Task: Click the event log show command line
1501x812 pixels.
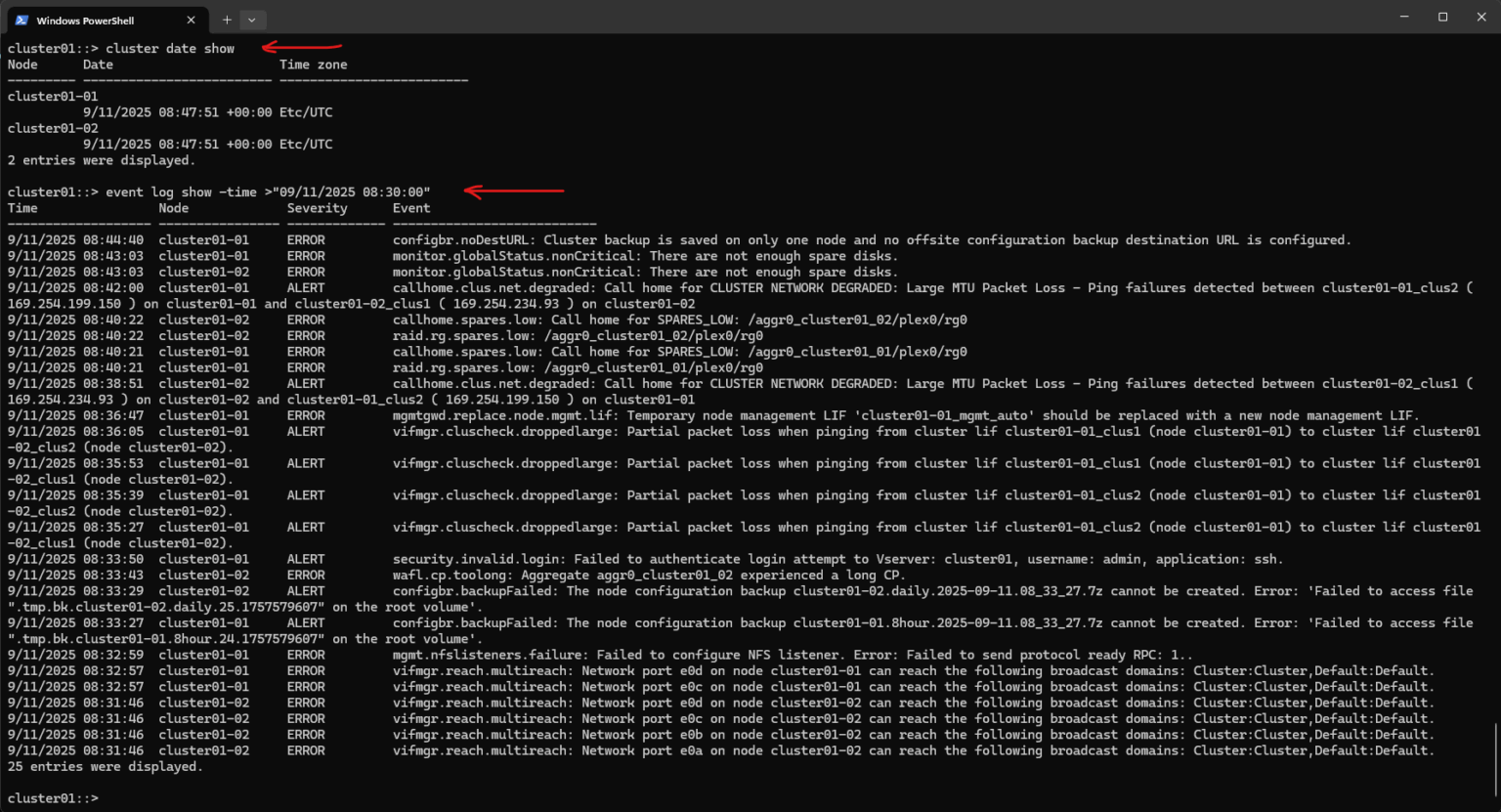Action: click(x=264, y=192)
